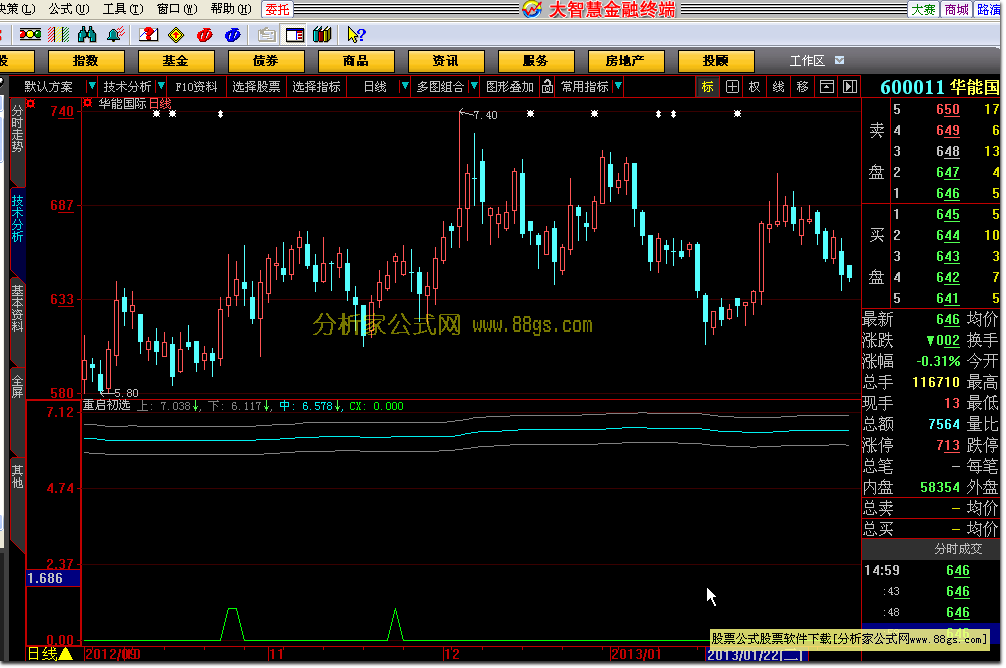Open the binoculars search tool

(x=87, y=35)
